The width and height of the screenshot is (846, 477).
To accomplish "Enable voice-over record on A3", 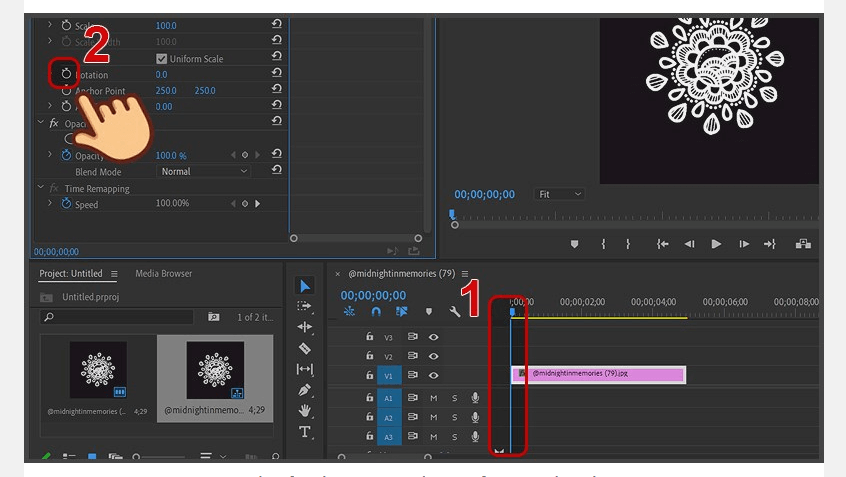I will [475, 436].
